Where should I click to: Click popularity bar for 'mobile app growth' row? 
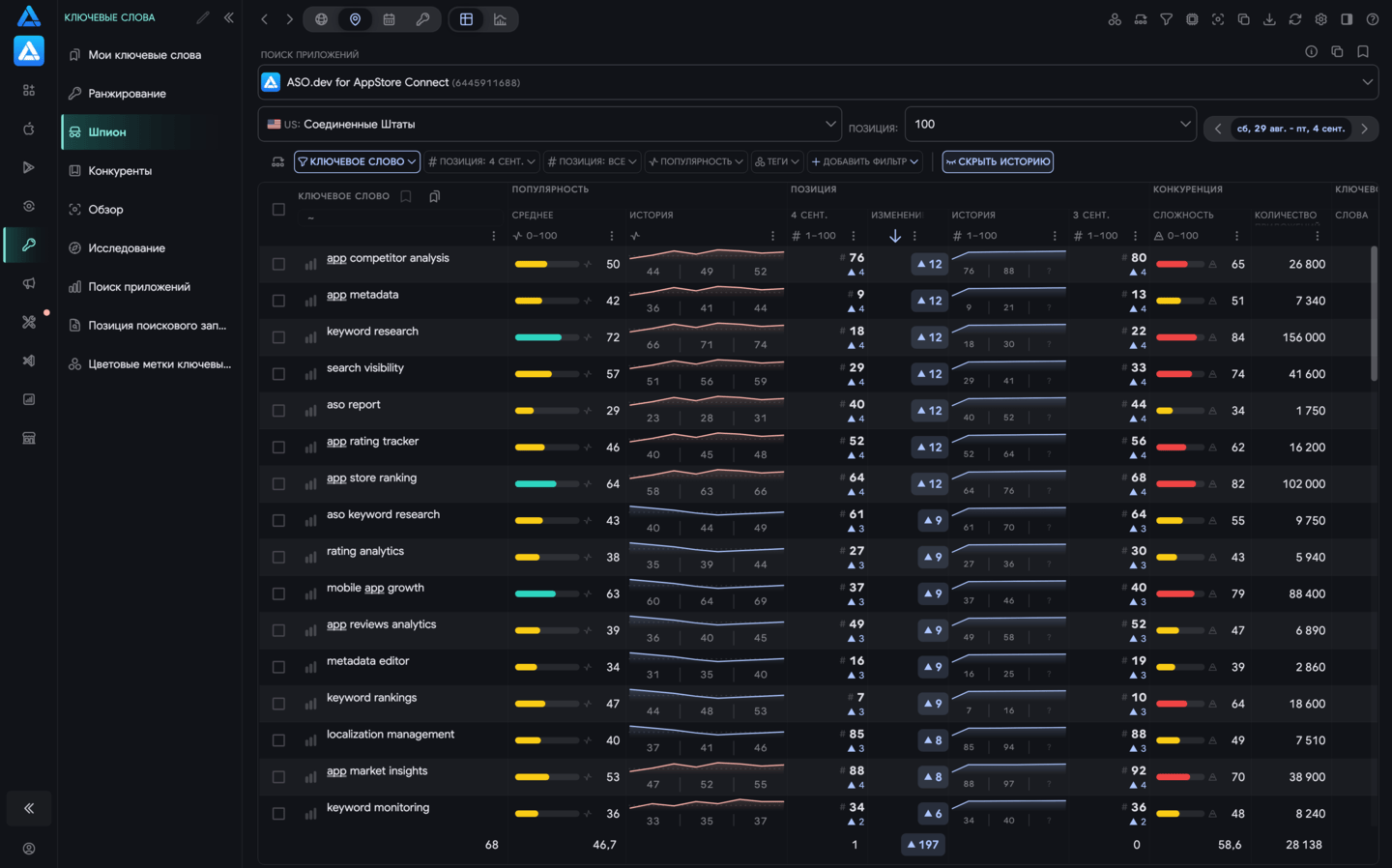(547, 594)
